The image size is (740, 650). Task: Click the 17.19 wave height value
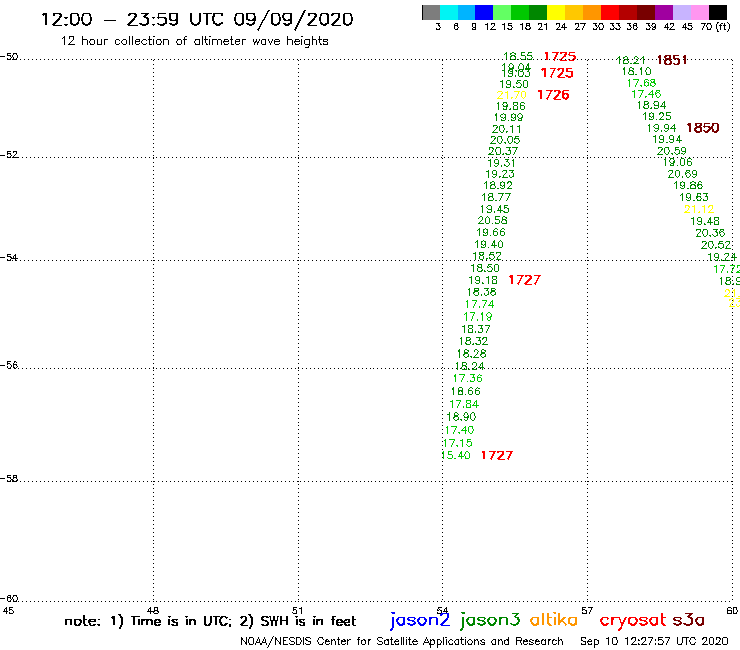tap(478, 317)
